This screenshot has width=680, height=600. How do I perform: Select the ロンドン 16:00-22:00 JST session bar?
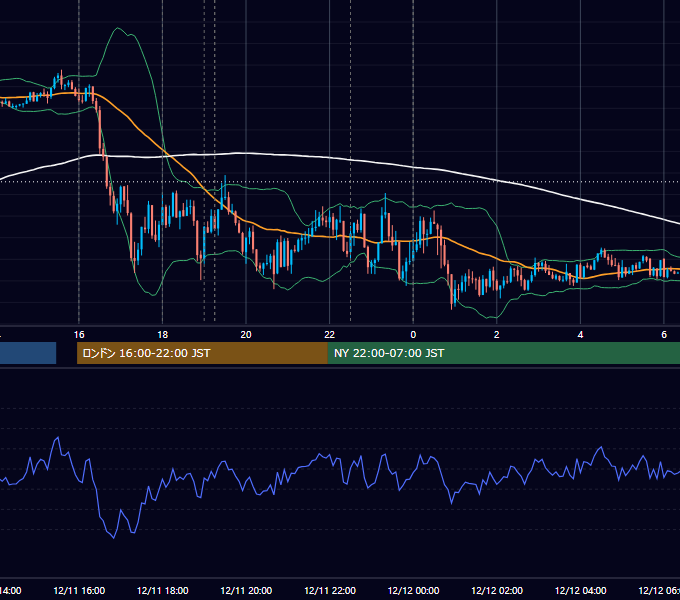coord(202,353)
